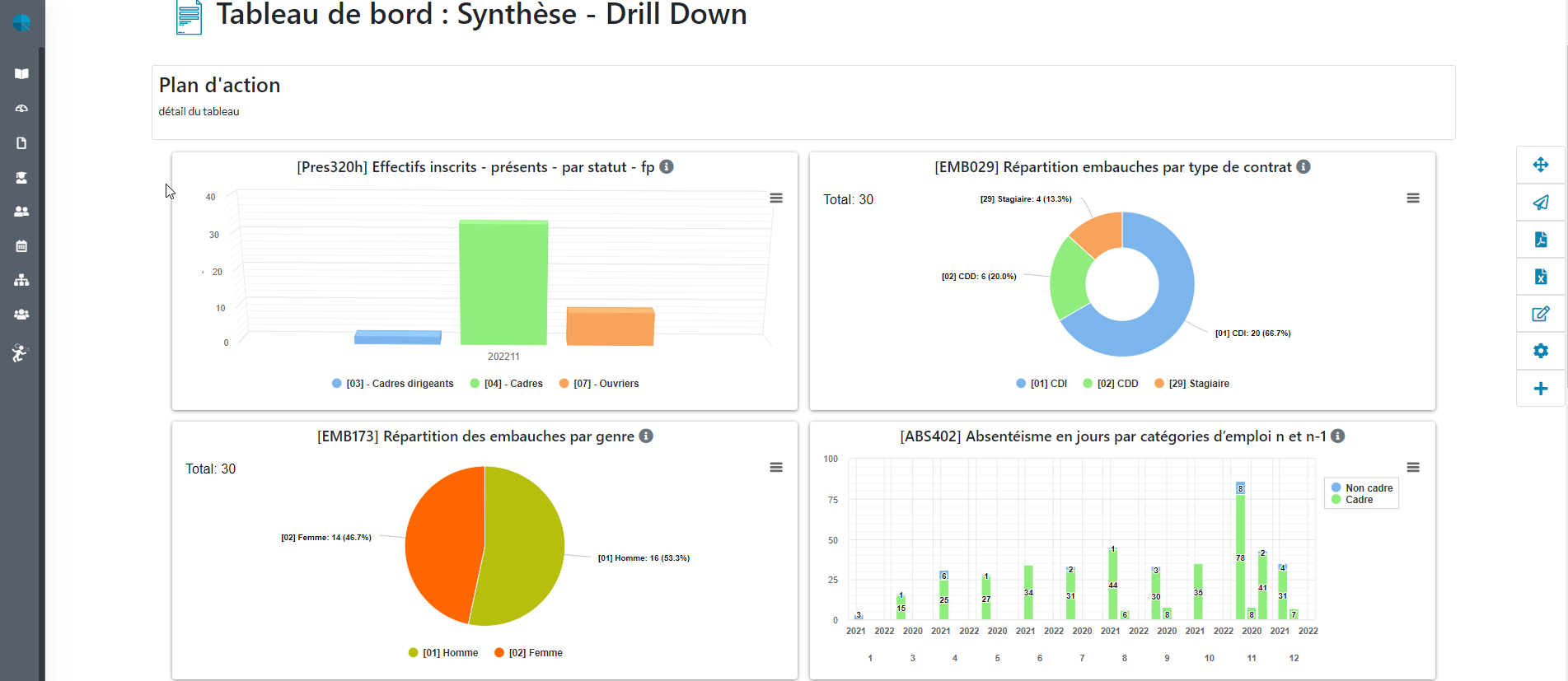Open the dashboard gauge sidebar icon

pyautogui.click(x=21, y=109)
